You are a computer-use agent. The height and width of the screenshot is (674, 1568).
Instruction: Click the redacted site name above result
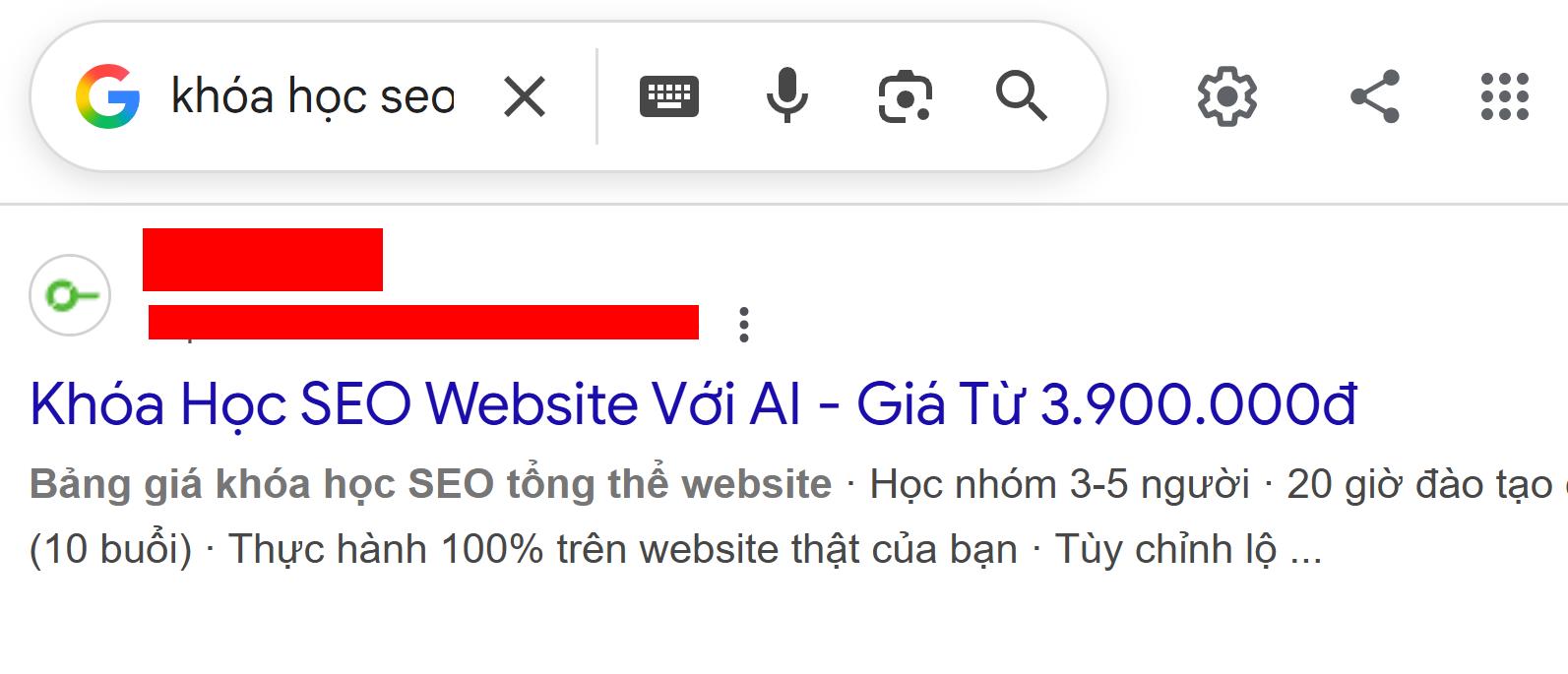(x=263, y=260)
